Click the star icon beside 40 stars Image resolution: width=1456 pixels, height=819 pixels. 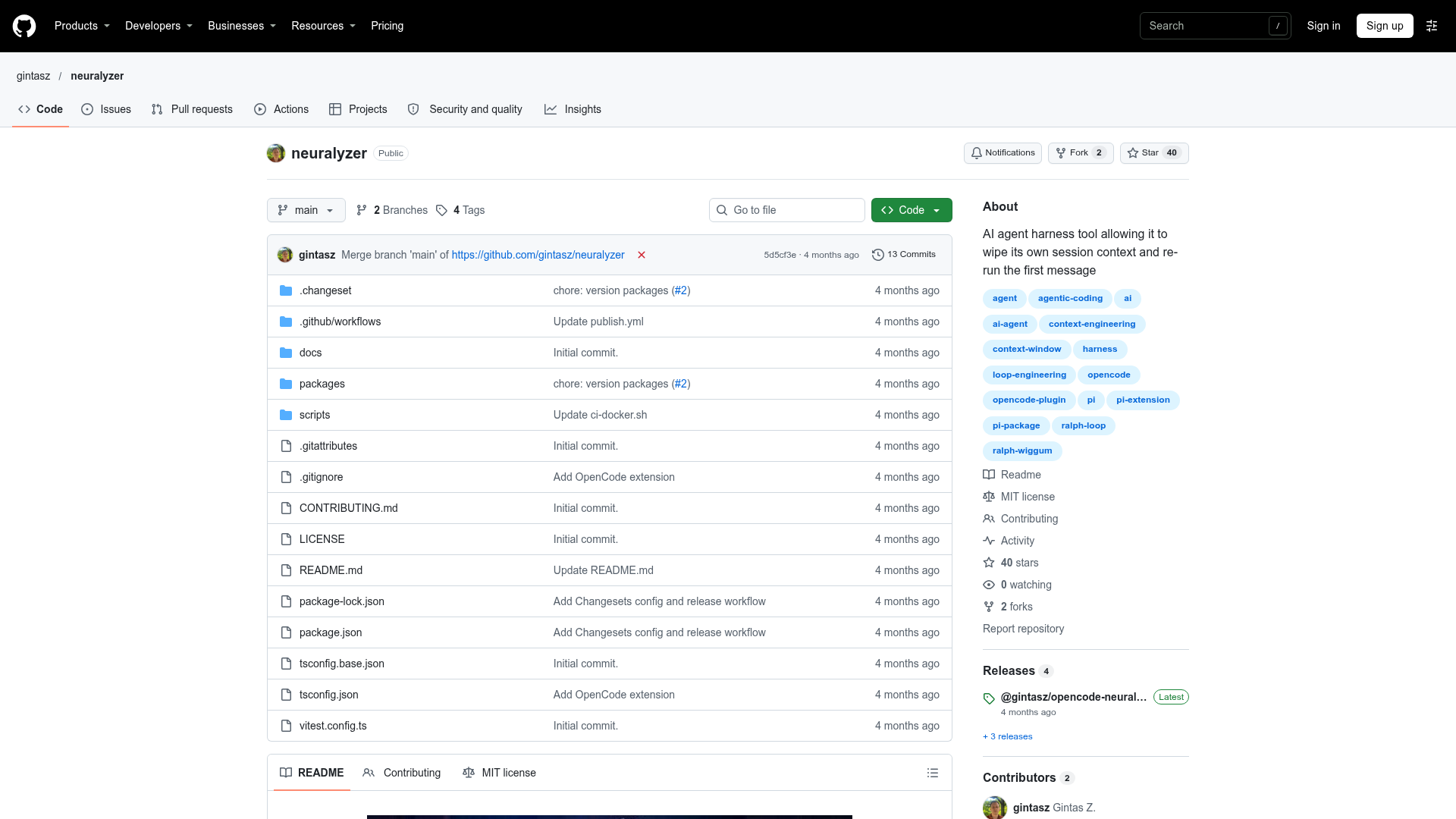click(989, 563)
